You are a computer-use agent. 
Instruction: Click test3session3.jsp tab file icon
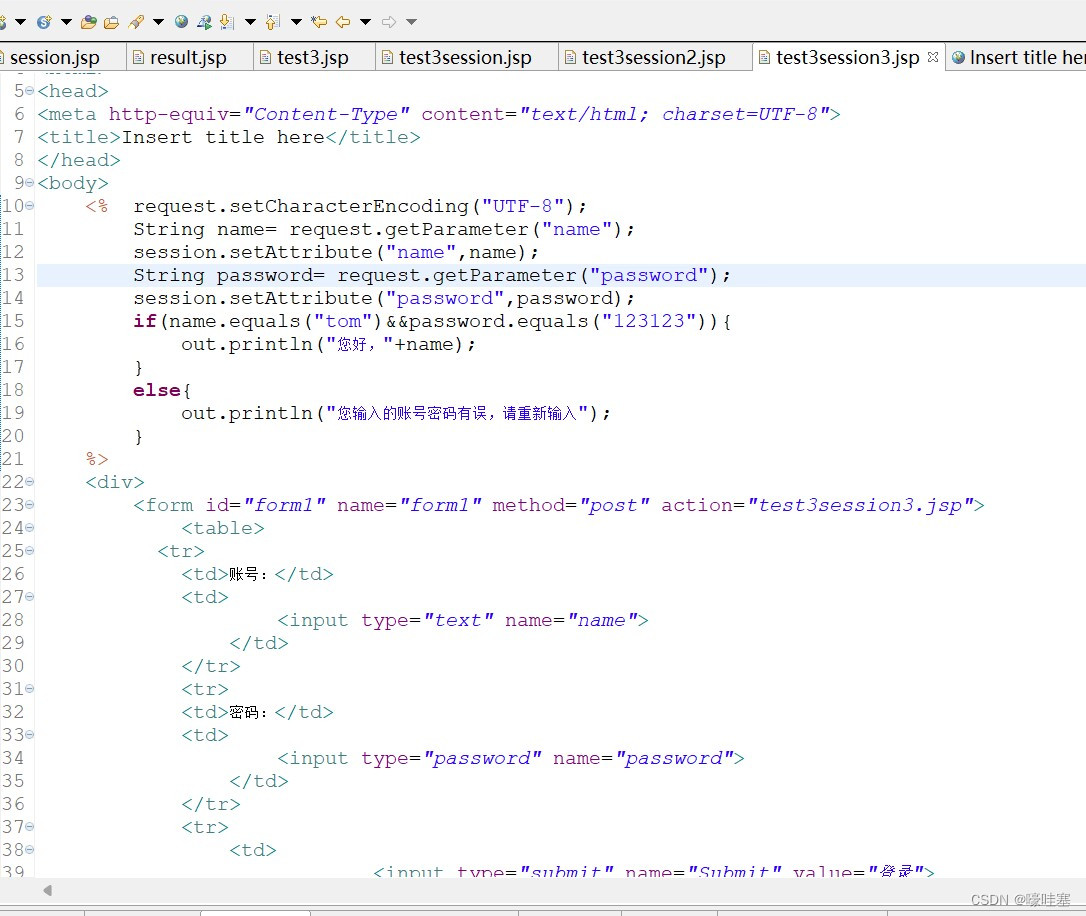pos(764,57)
